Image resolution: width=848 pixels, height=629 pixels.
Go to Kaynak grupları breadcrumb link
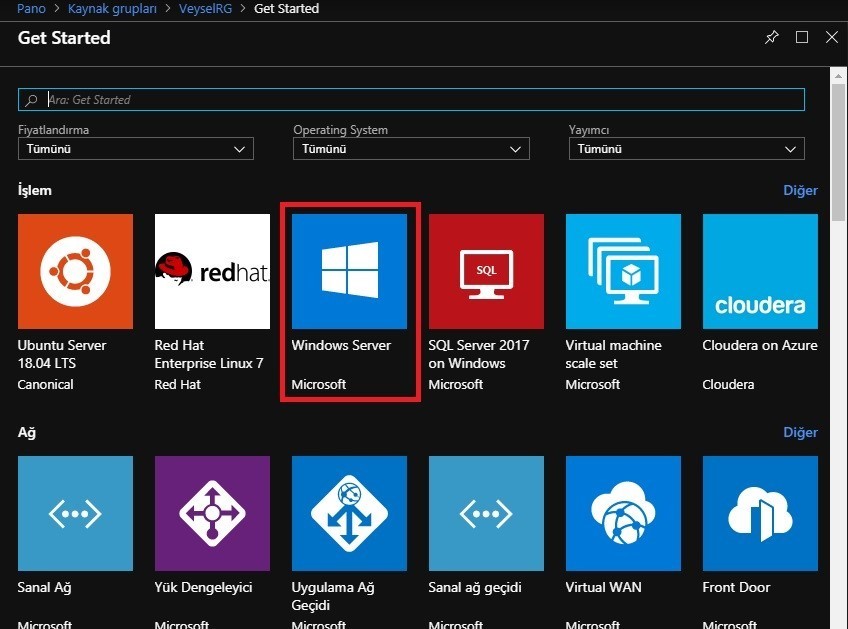coord(112,9)
